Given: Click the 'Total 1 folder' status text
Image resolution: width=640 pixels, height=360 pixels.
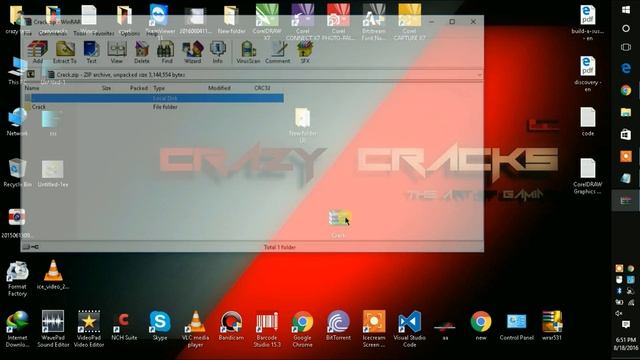Looking at the screenshot, I should click(280, 247).
